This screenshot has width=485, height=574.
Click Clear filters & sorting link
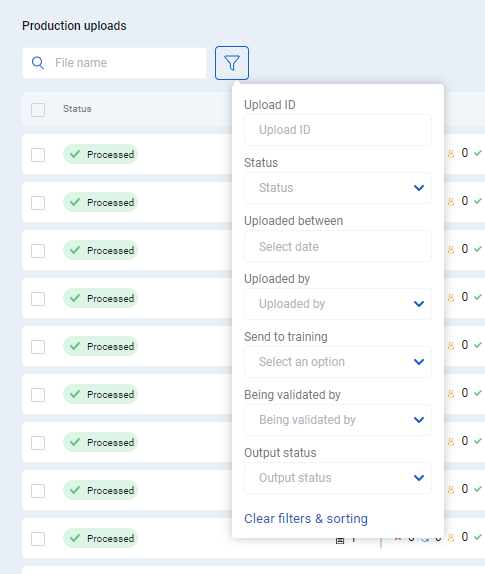[306, 519]
